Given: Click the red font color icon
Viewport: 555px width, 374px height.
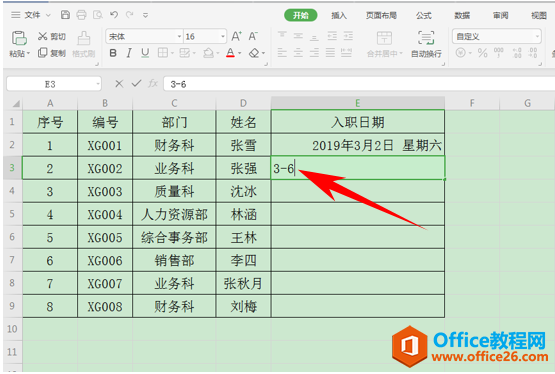Looking at the screenshot, I should coord(230,53).
